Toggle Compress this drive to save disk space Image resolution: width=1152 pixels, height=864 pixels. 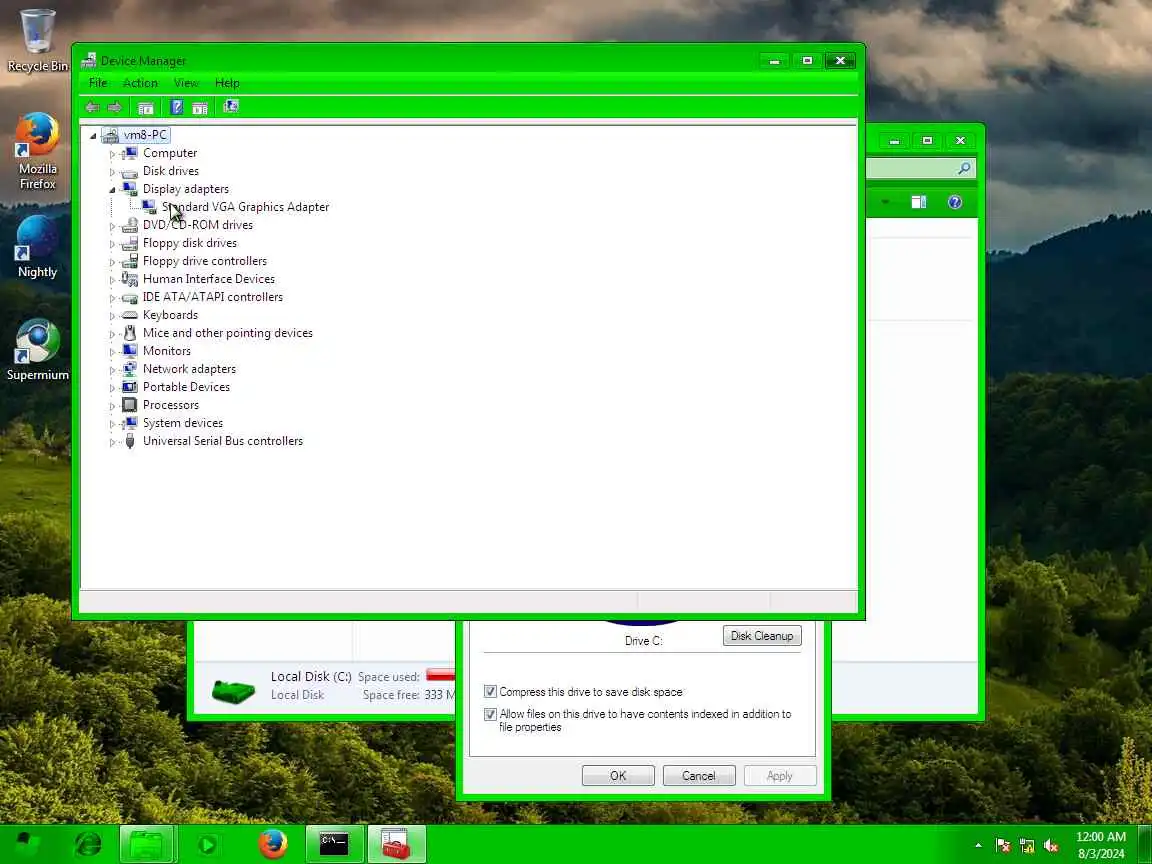coord(490,691)
